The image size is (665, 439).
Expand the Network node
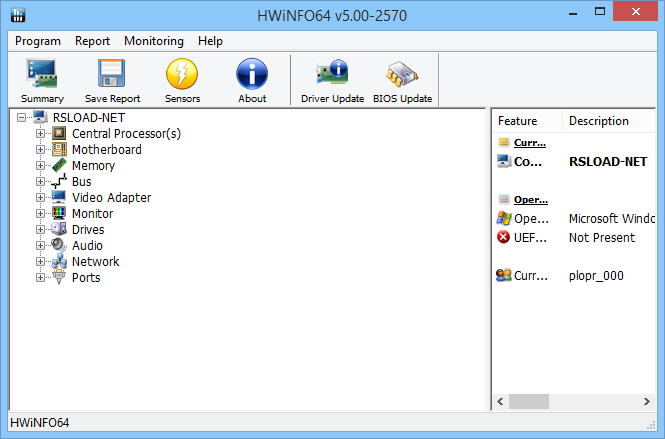point(40,262)
